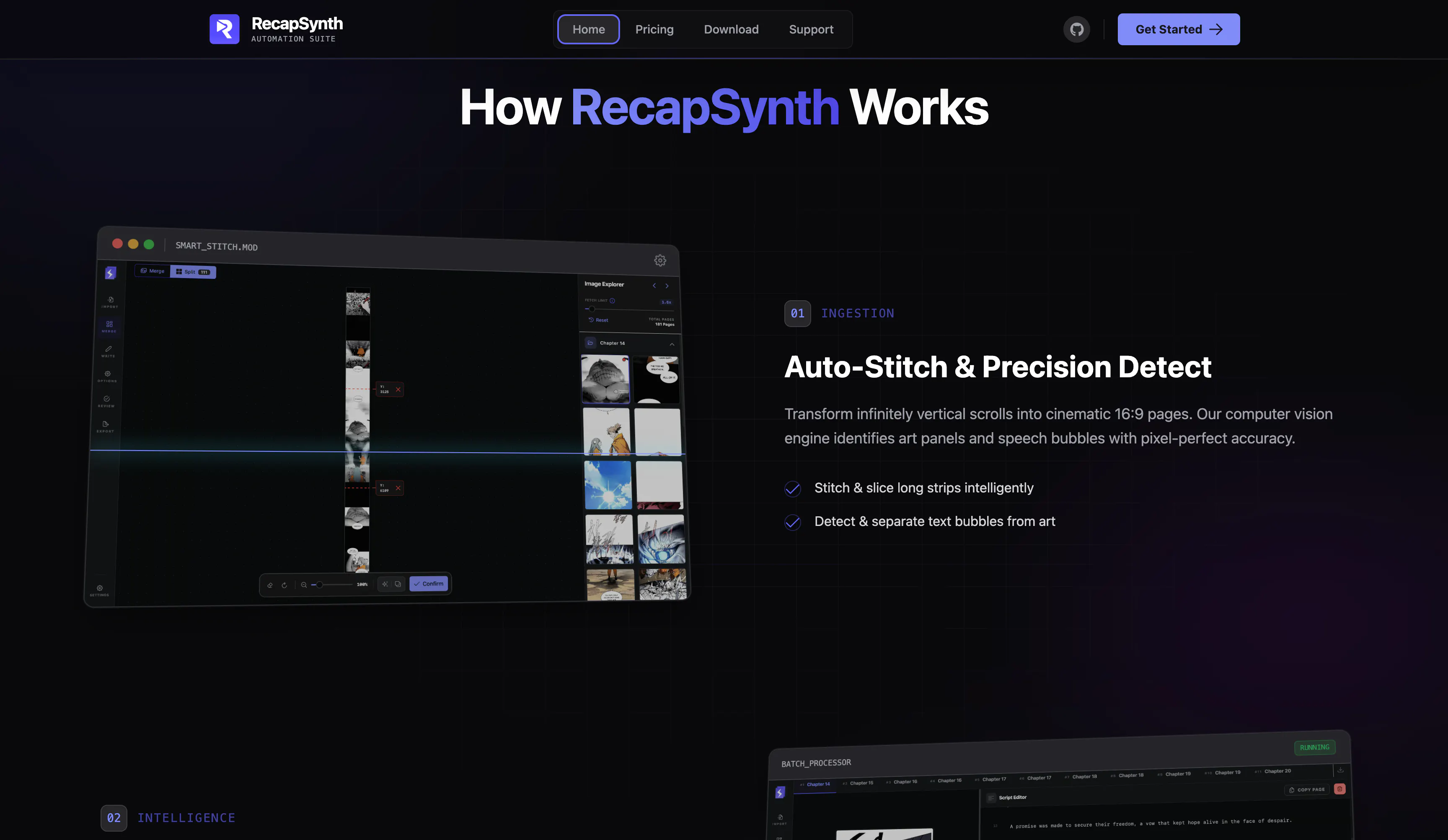Viewport: 1448px width, 840px height.
Task: Open the Pricing nav link
Action: tap(654, 29)
